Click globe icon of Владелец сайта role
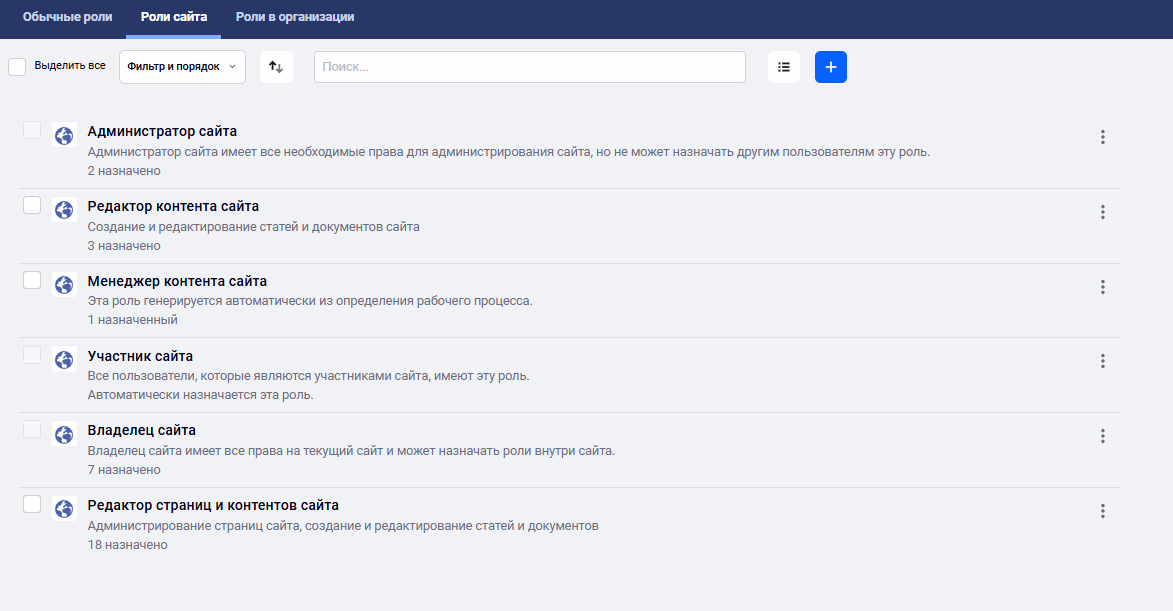 pyautogui.click(x=64, y=435)
